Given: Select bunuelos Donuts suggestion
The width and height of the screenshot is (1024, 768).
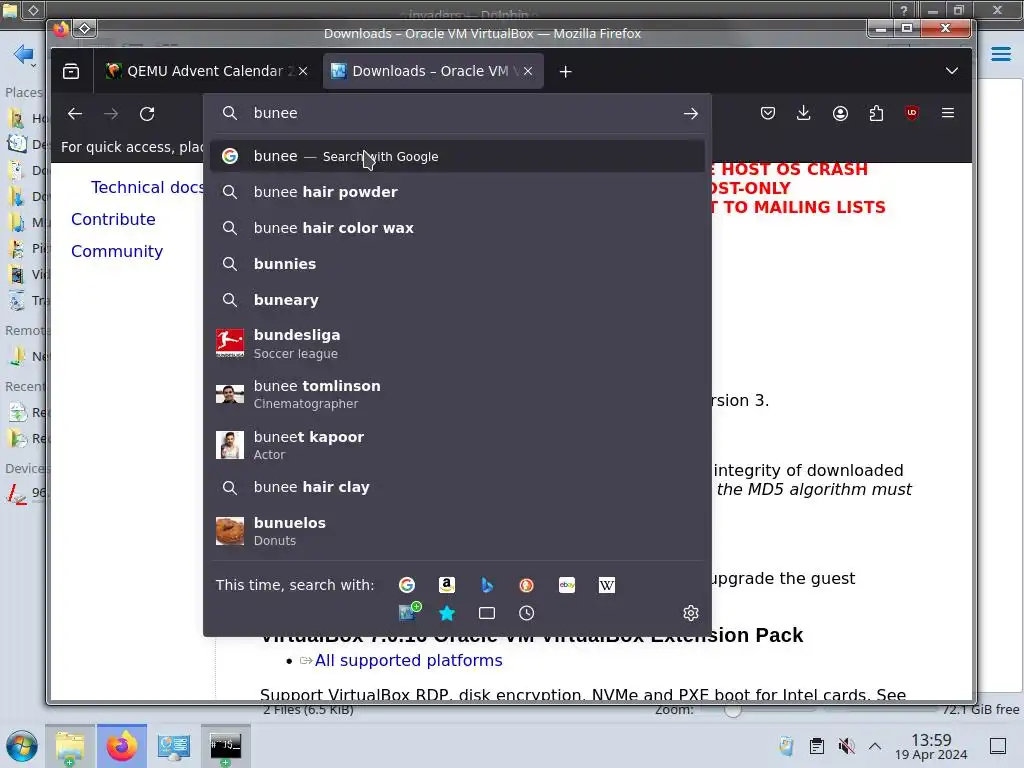Looking at the screenshot, I should click(457, 531).
